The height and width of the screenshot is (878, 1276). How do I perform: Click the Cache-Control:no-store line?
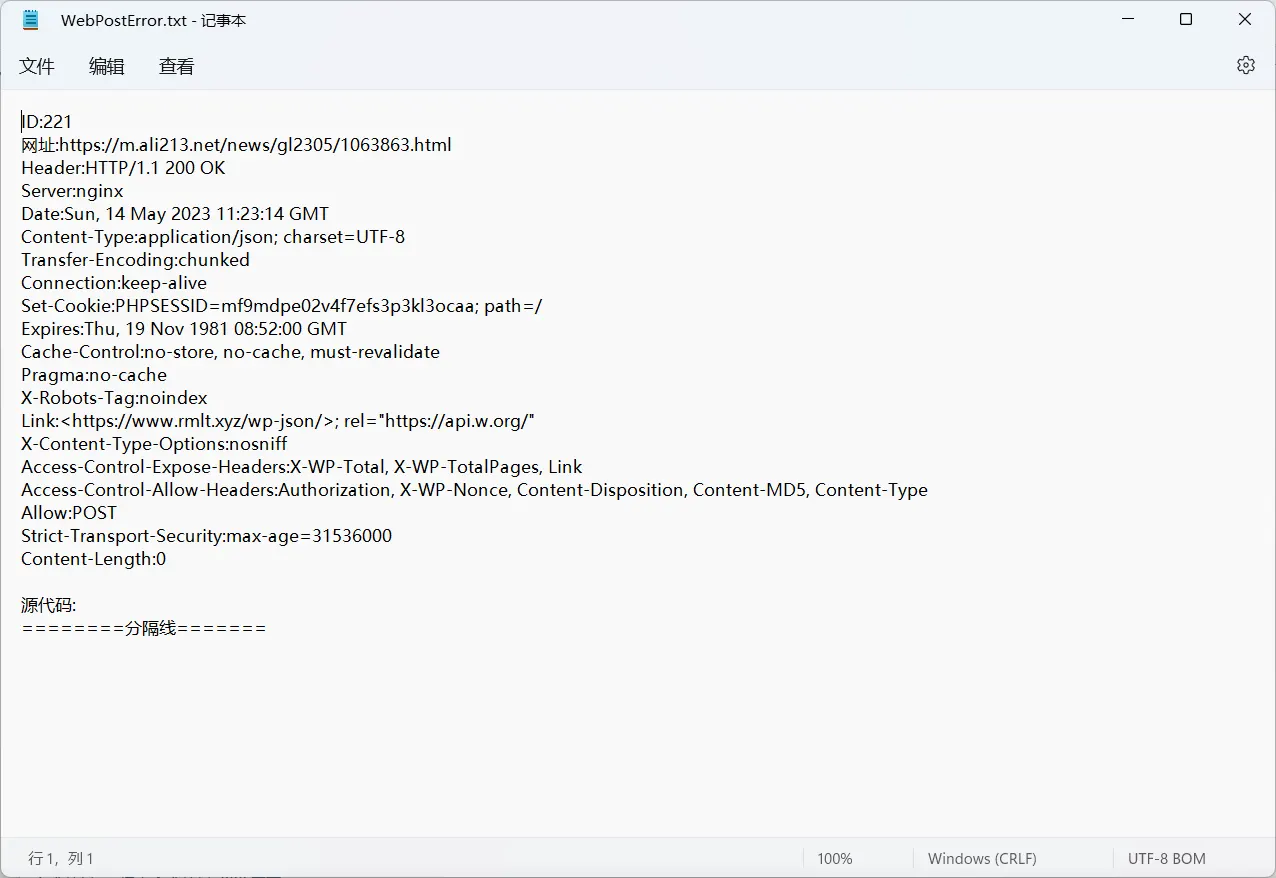click(x=230, y=352)
